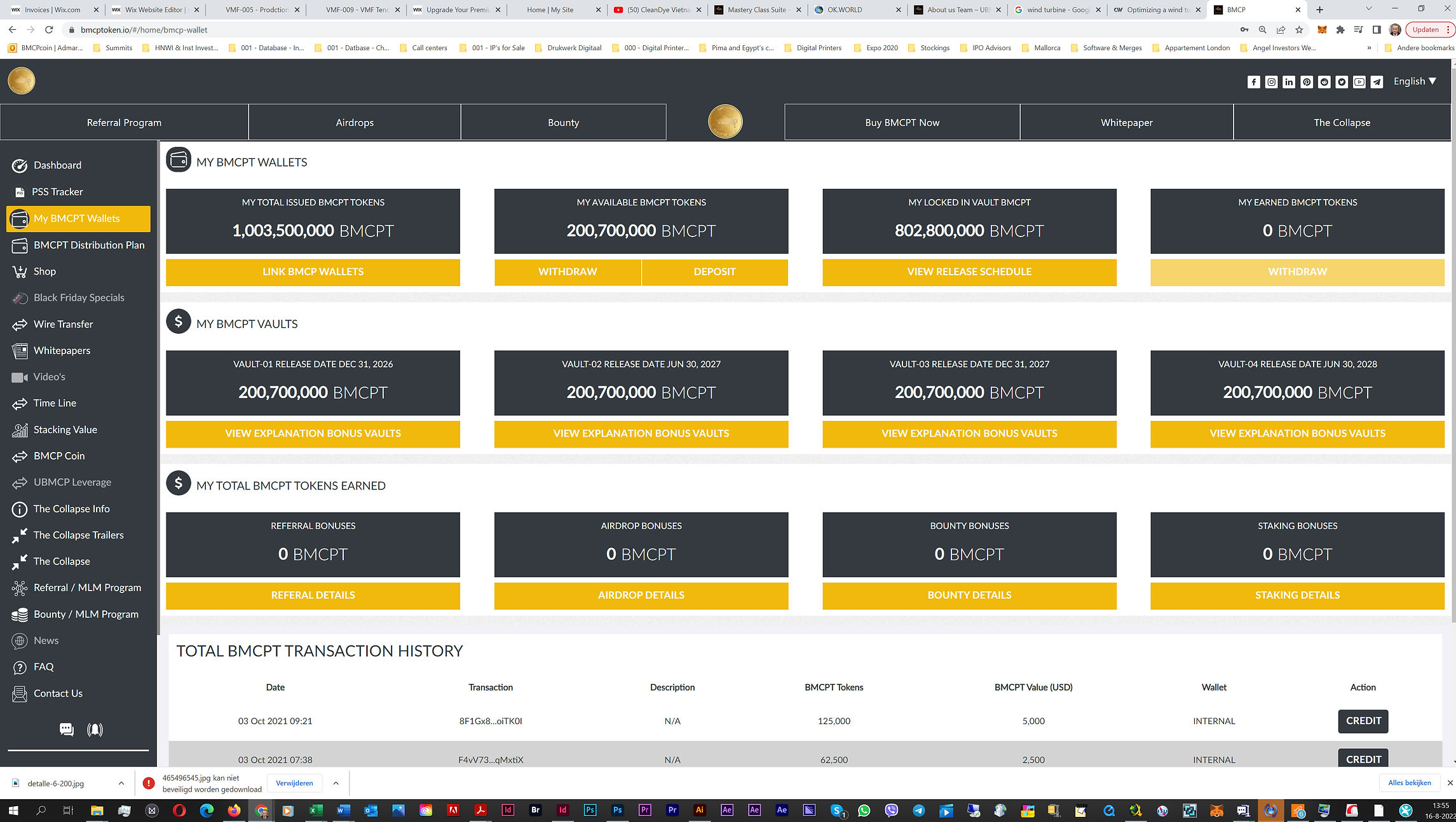Open the MetaMask fox extension icon
Screen dimensions: 1456x822
point(1322,30)
